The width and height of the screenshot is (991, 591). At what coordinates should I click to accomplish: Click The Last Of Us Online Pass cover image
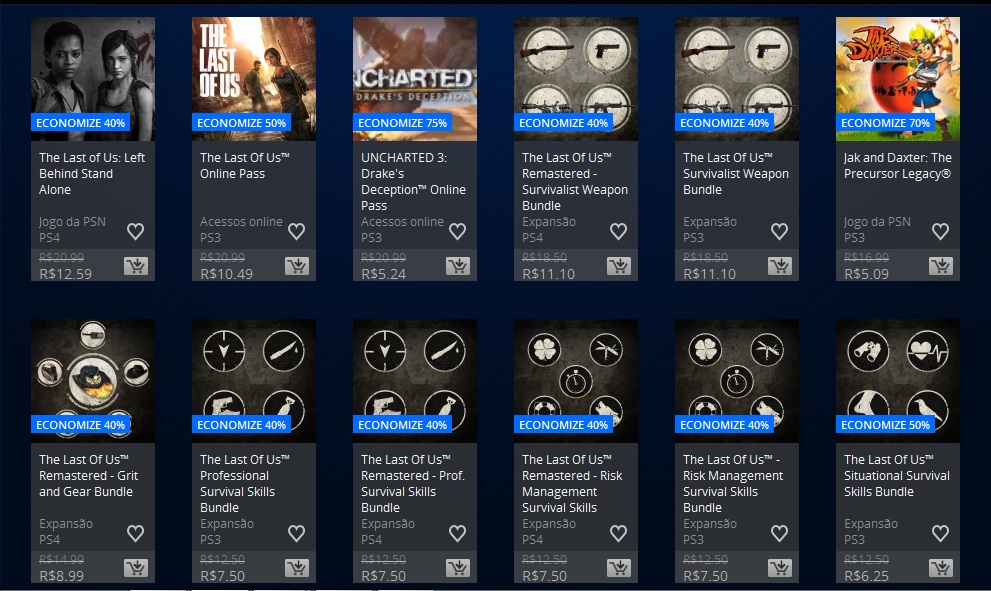tap(254, 78)
